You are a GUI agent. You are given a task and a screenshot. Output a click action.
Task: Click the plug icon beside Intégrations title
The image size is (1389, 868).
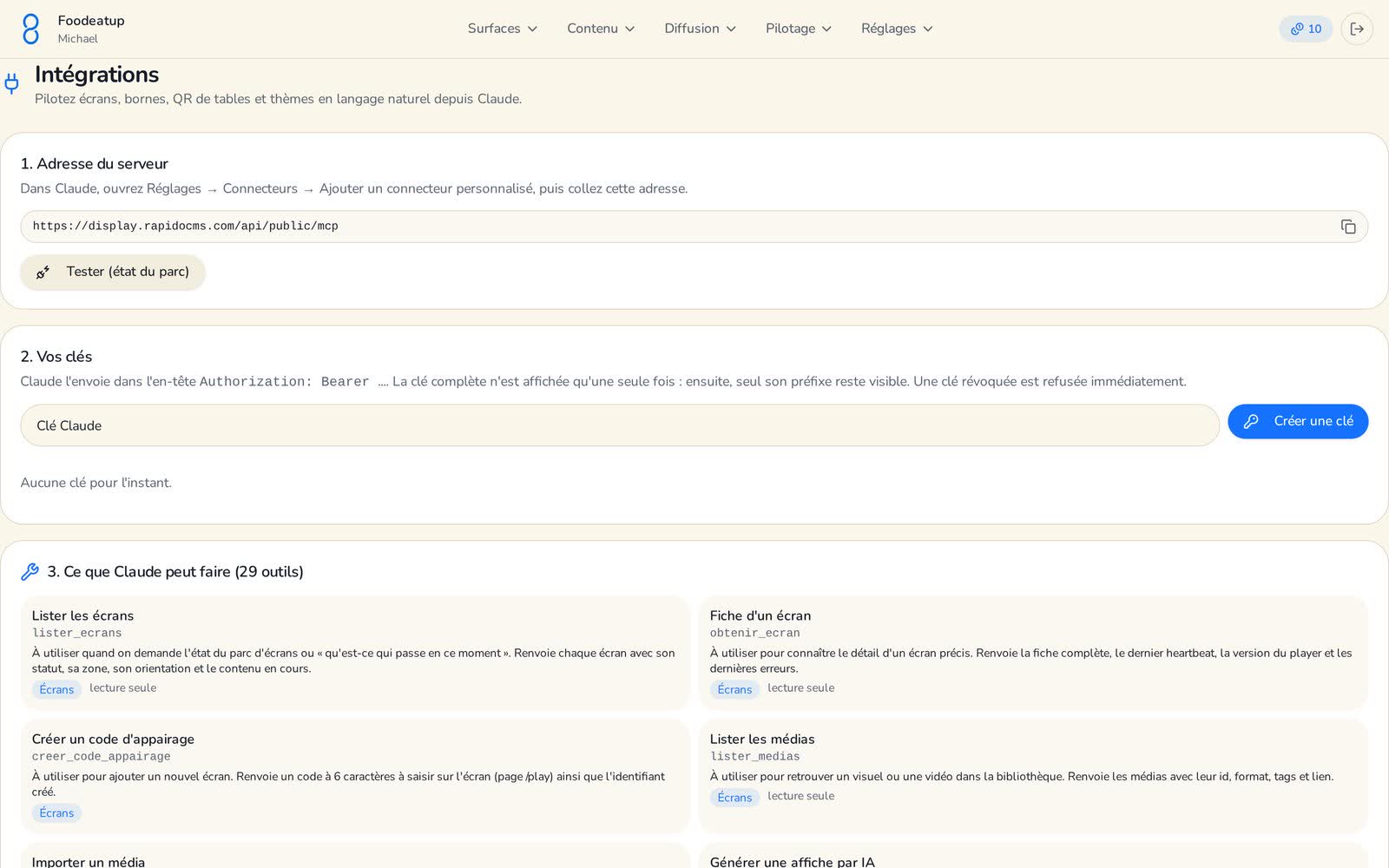click(x=11, y=83)
